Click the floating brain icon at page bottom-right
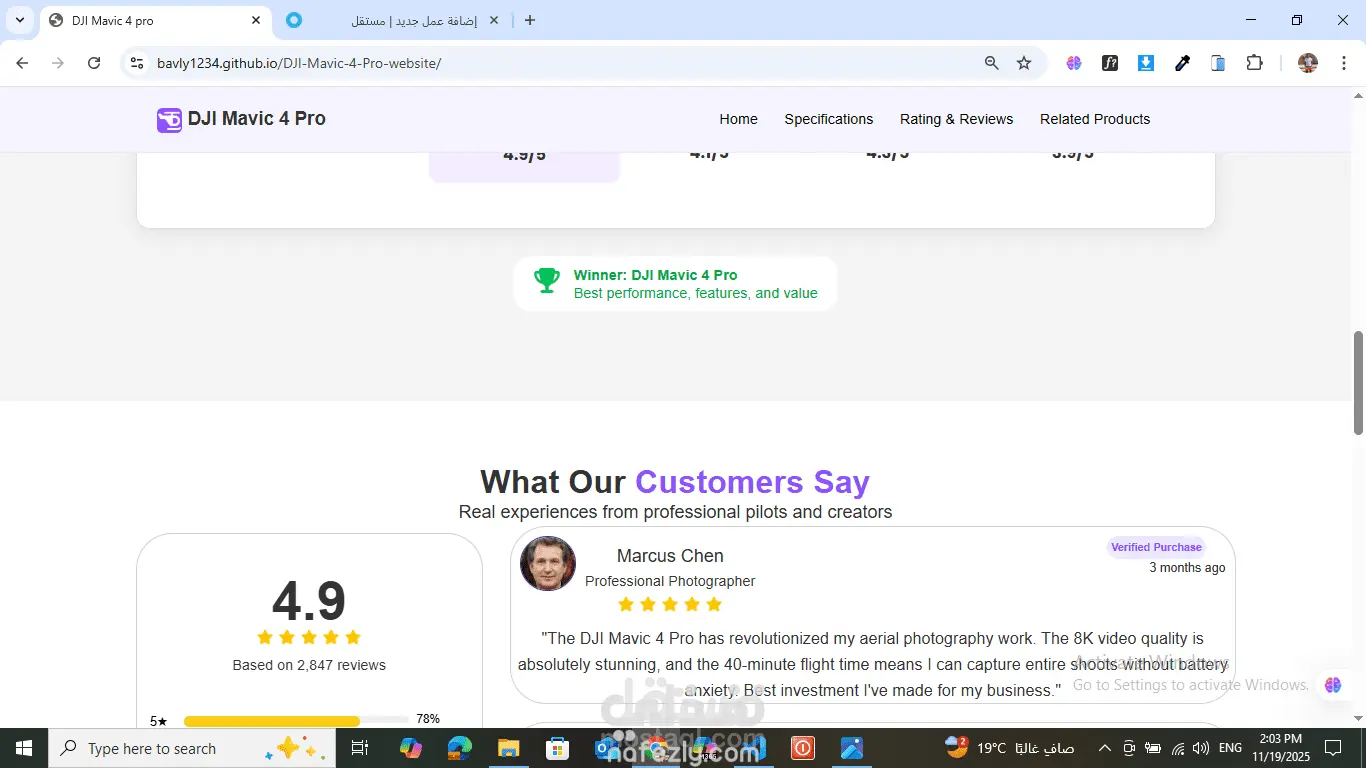The image size is (1366, 768). point(1332,685)
